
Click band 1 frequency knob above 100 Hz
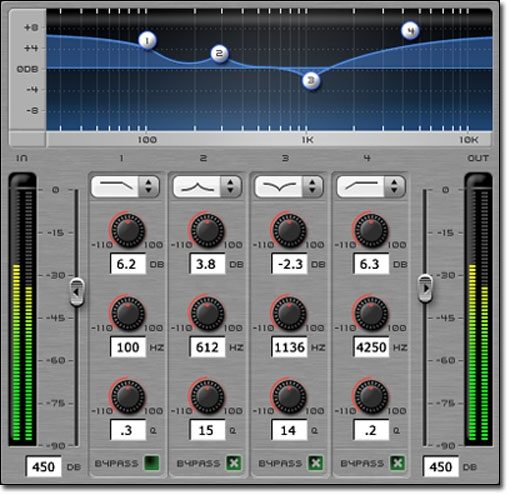click(x=128, y=314)
